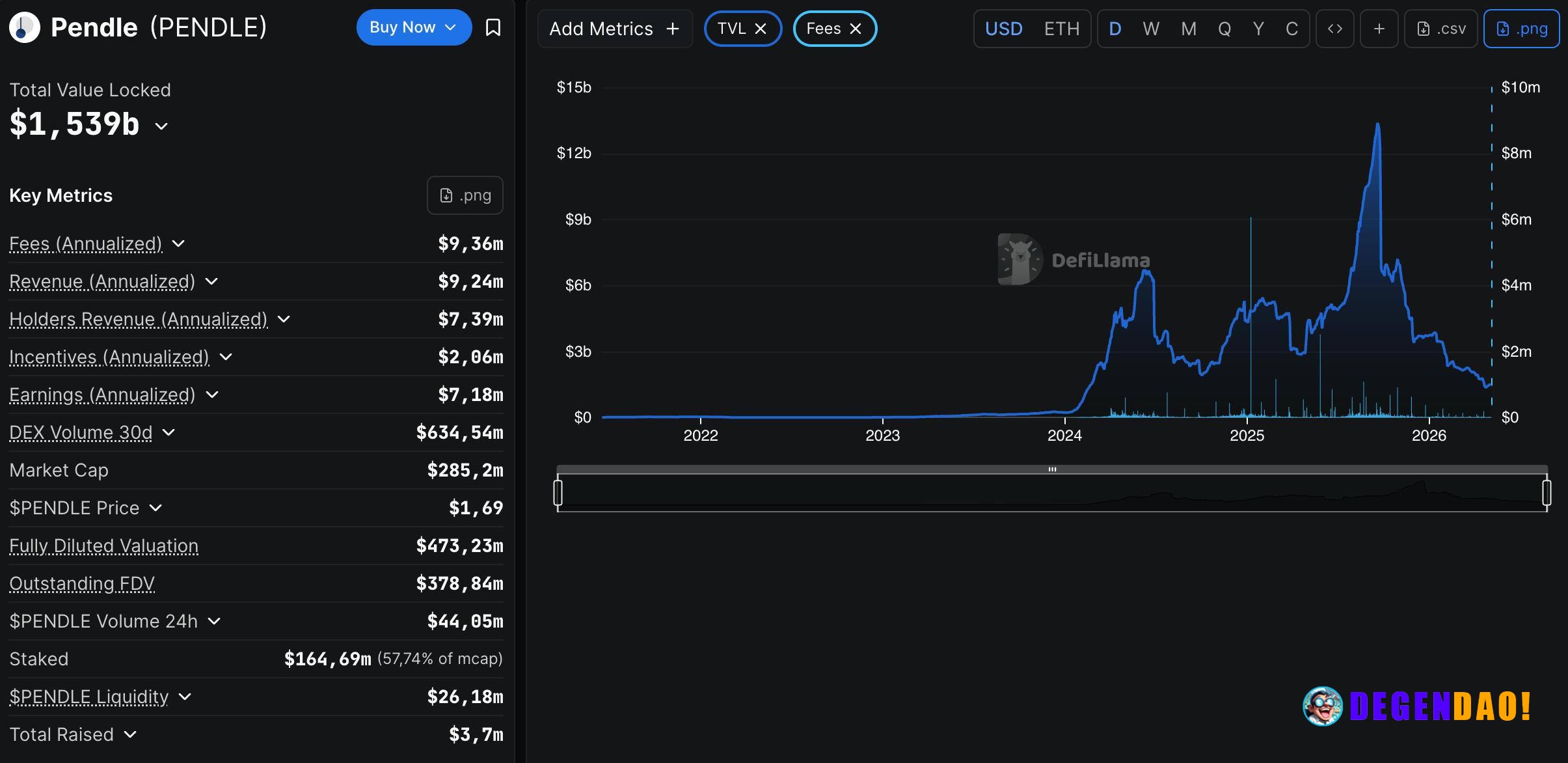Switch chart denomination to ETH
Viewport: 1568px width, 763px height.
1061,29
